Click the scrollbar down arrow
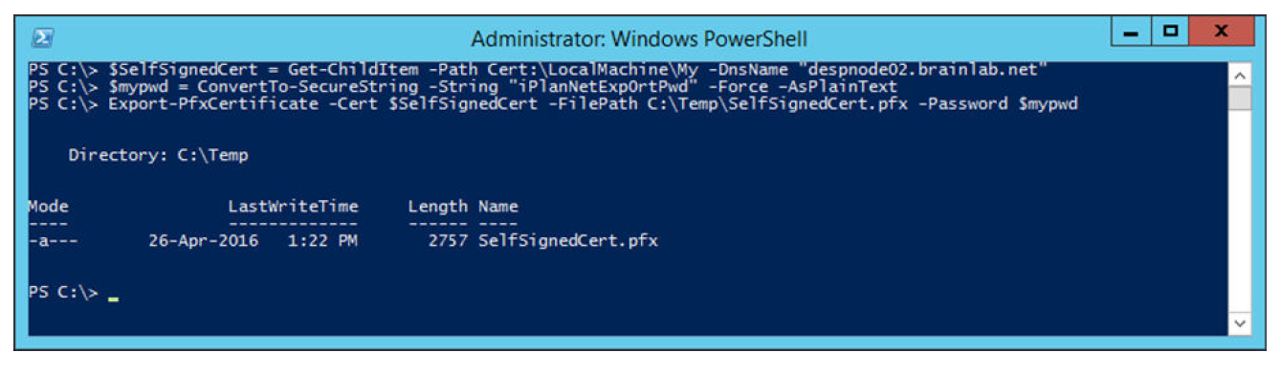 (1240, 324)
